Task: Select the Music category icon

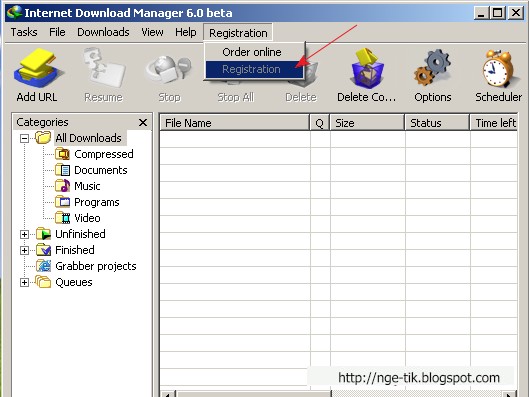Action: click(x=62, y=186)
